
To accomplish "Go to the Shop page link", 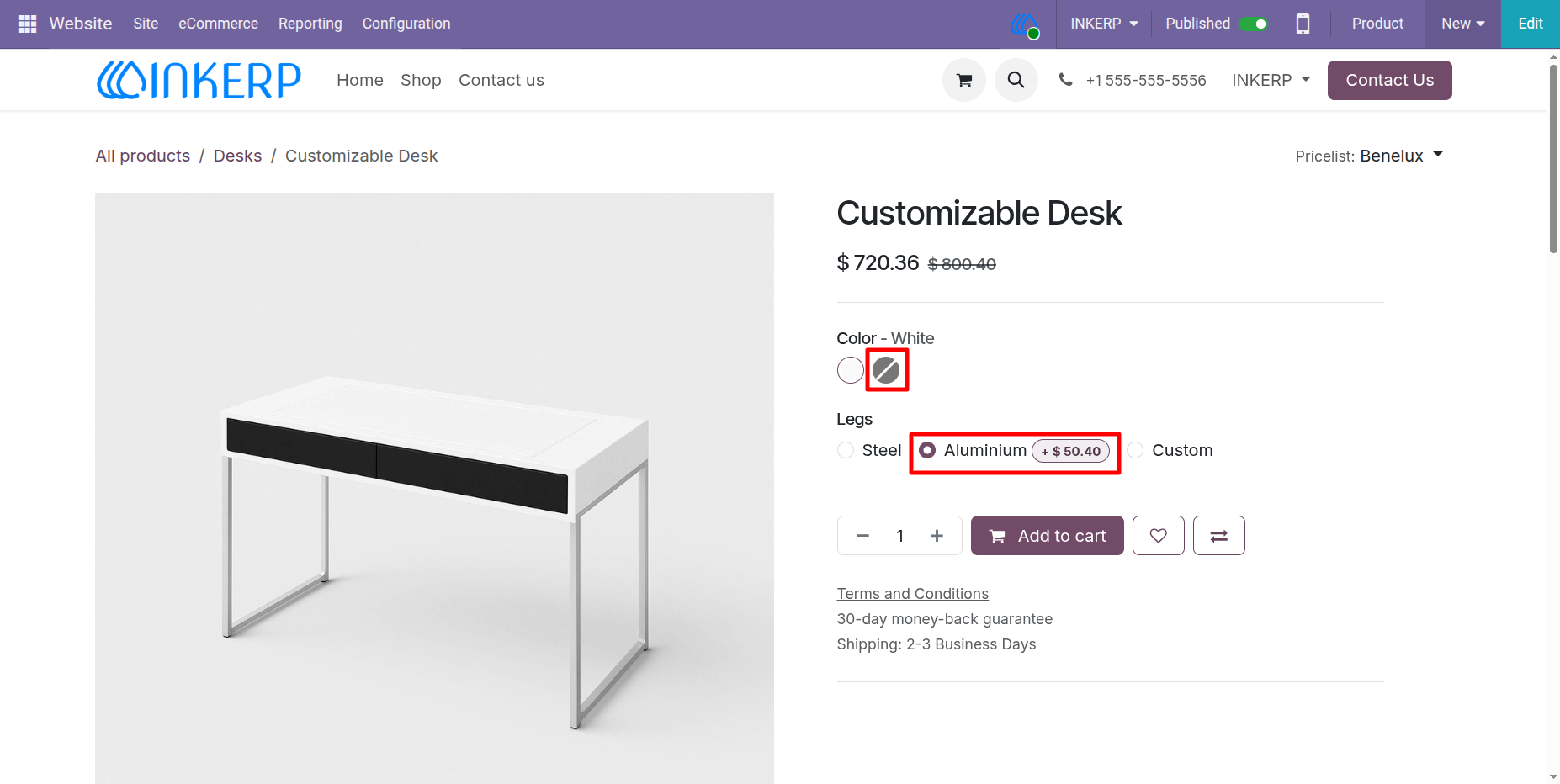I will [421, 80].
